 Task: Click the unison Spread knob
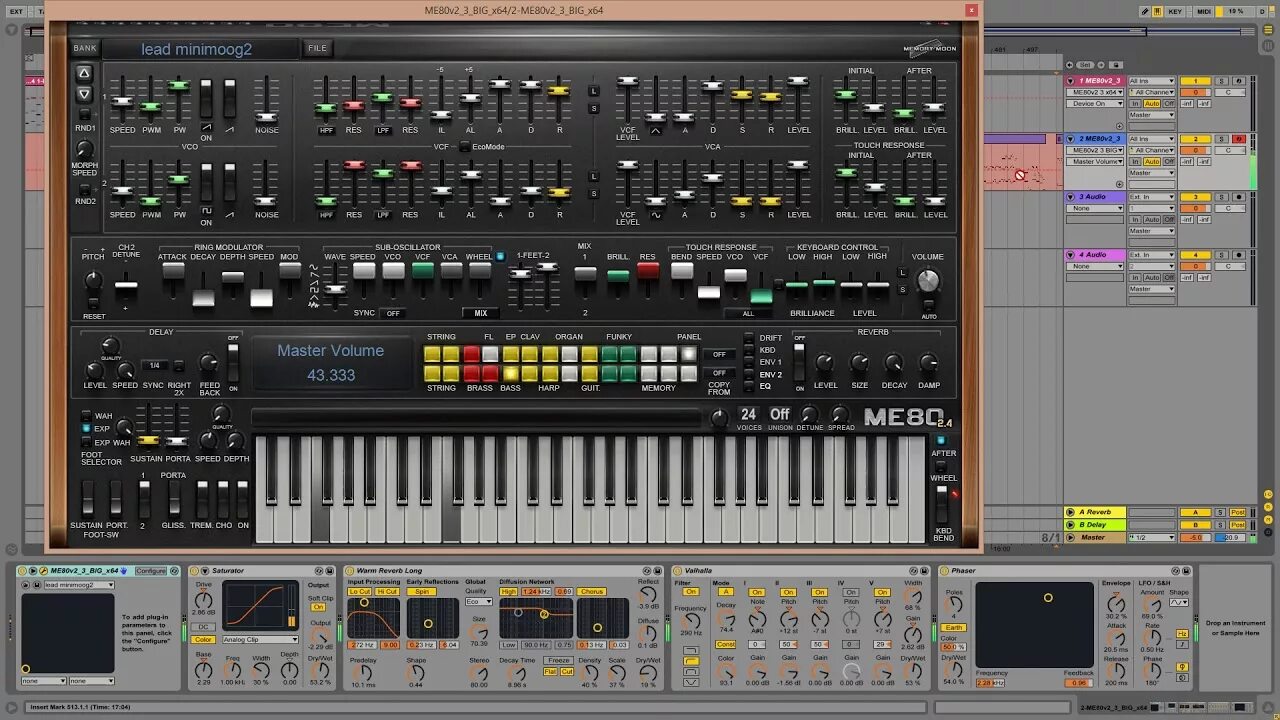tap(841, 414)
